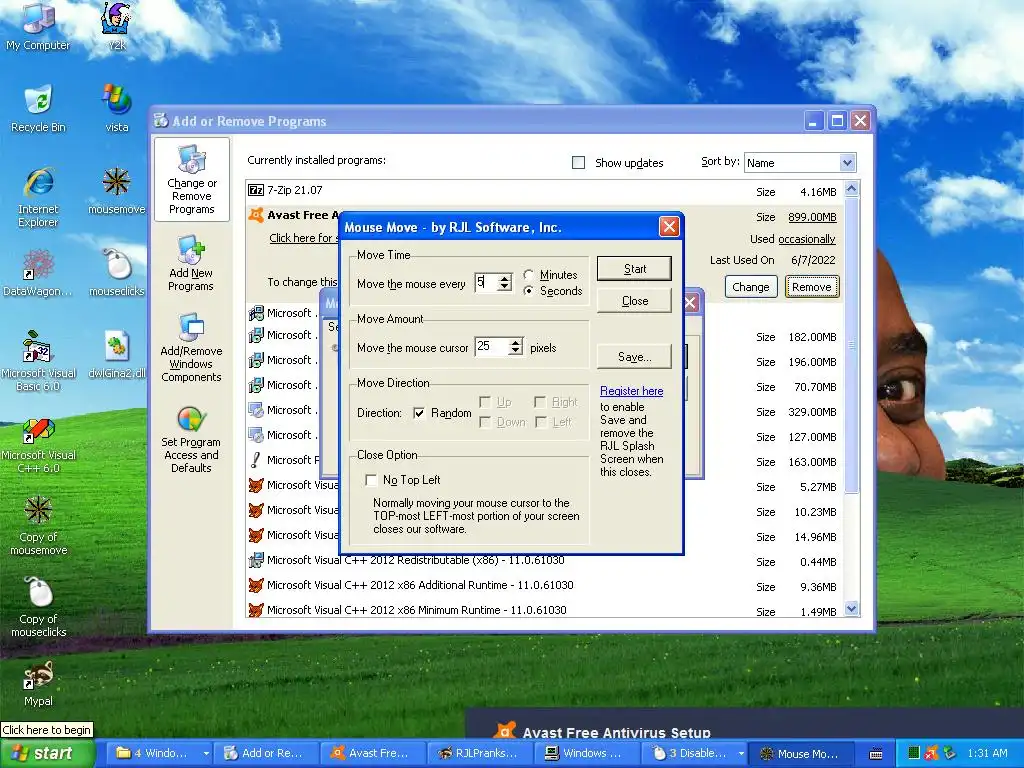This screenshot has height=768, width=1024.
Task: Click the move time seconds input field
Action: (x=485, y=283)
